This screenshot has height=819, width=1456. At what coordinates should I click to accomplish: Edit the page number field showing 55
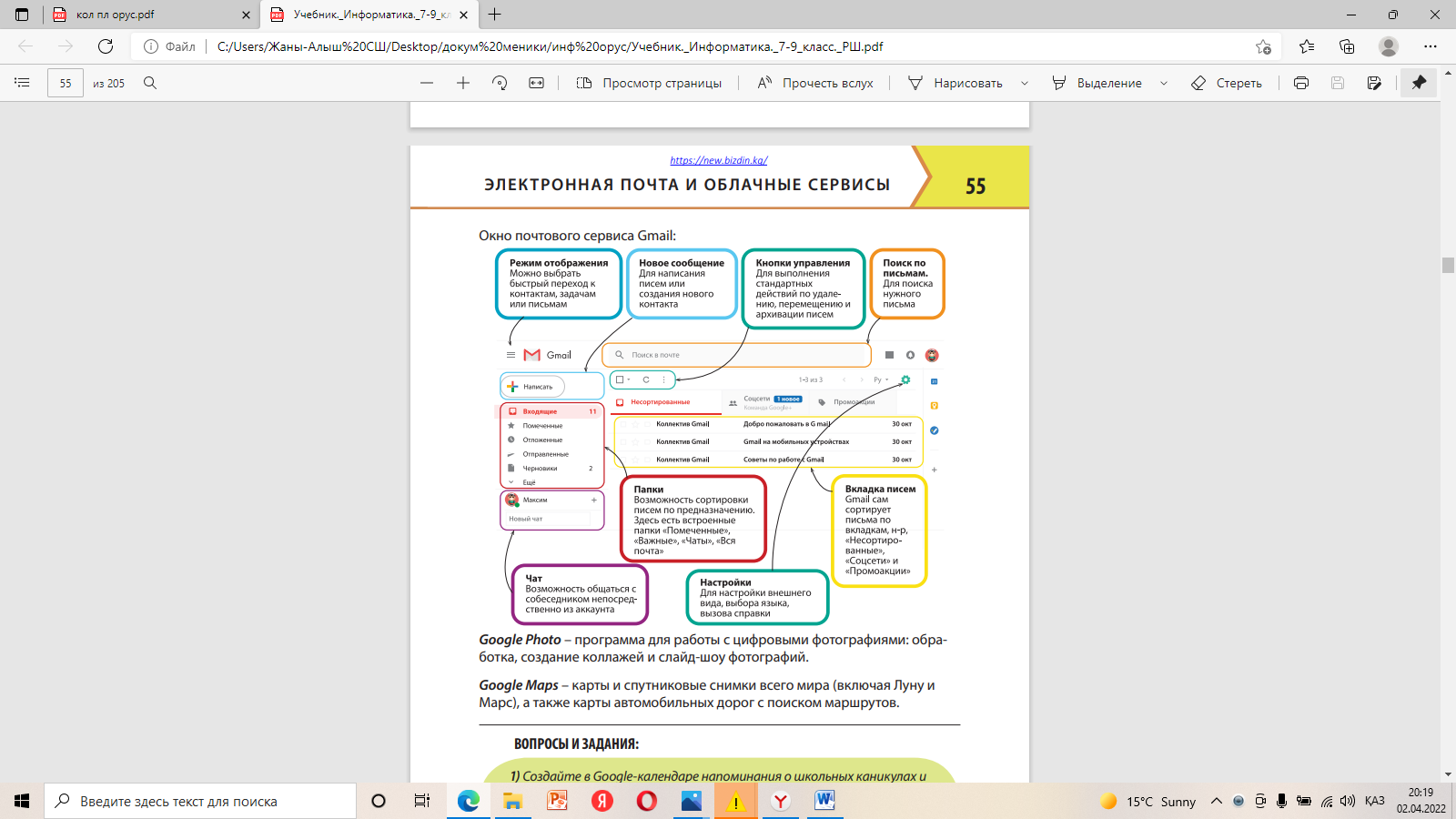66,83
